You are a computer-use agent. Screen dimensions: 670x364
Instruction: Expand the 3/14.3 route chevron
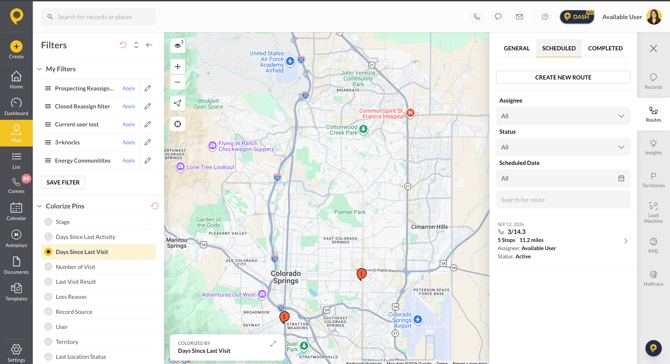(626, 241)
